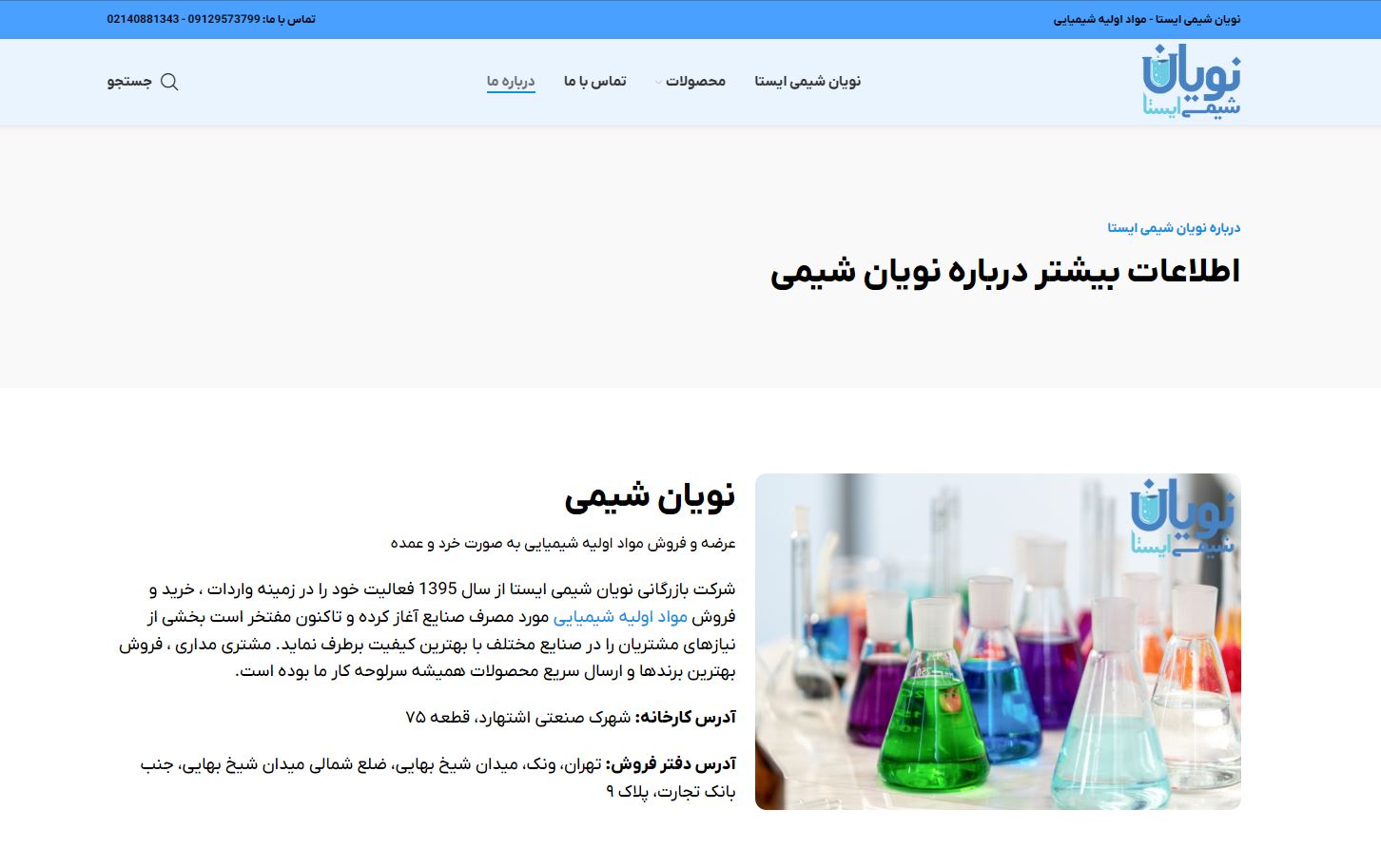Click top bar نویان شیمی ایستا tagline
Screen dimensions: 1381x868
(x=1147, y=19)
